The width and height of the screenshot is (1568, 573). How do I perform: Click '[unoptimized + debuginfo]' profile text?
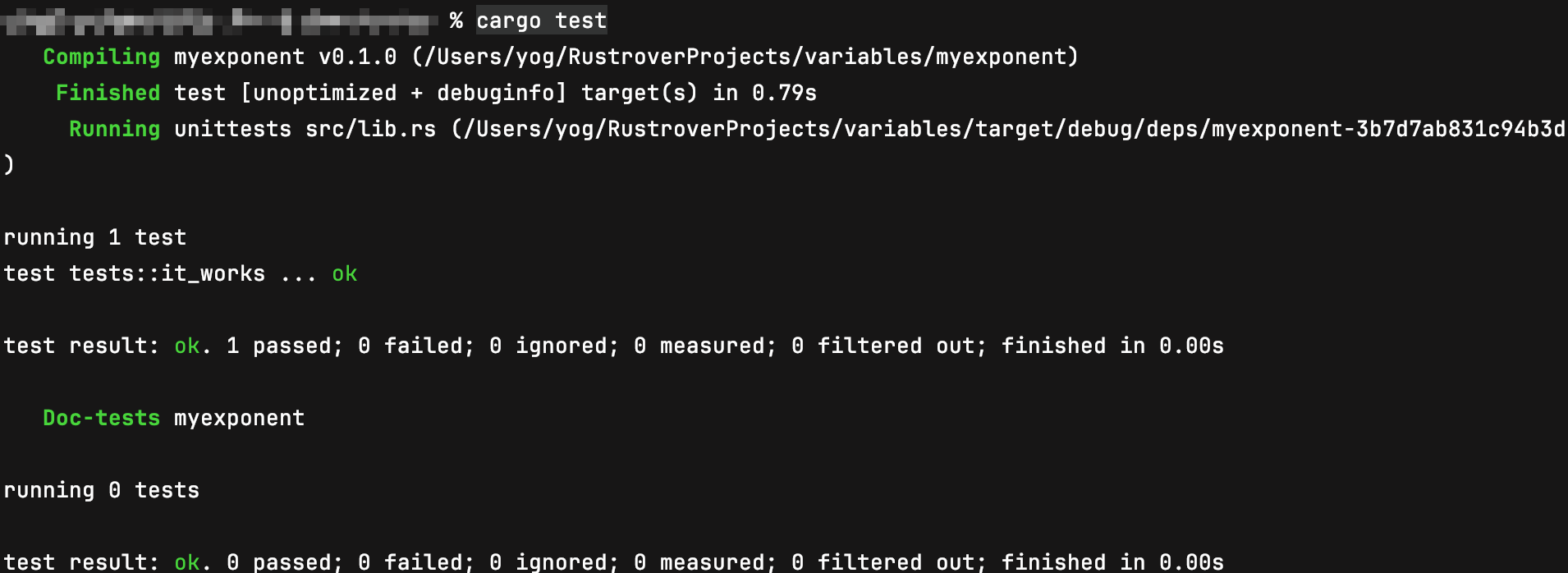pos(404,93)
